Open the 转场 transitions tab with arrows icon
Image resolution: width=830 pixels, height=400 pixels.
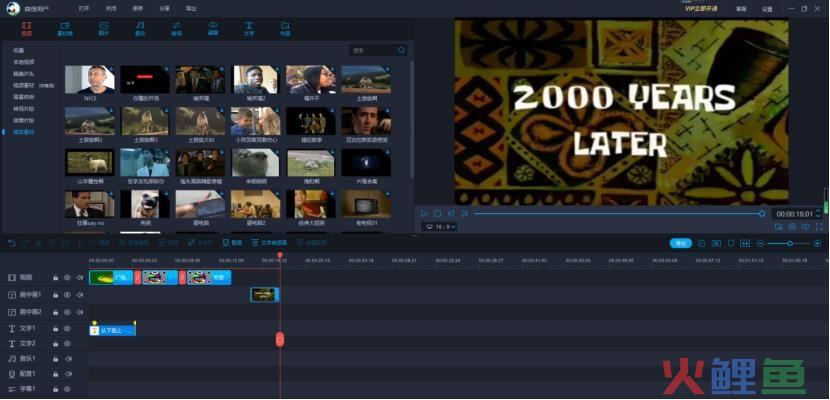click(x=176, y=28)
